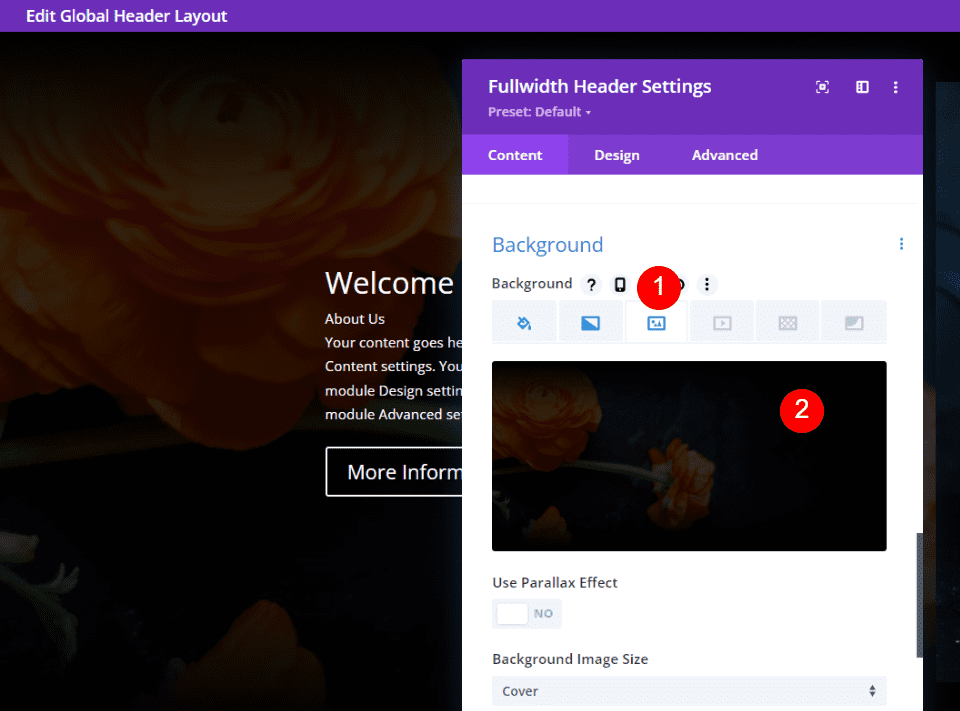Open header settings three-dot menu

(x=896, y=88)
